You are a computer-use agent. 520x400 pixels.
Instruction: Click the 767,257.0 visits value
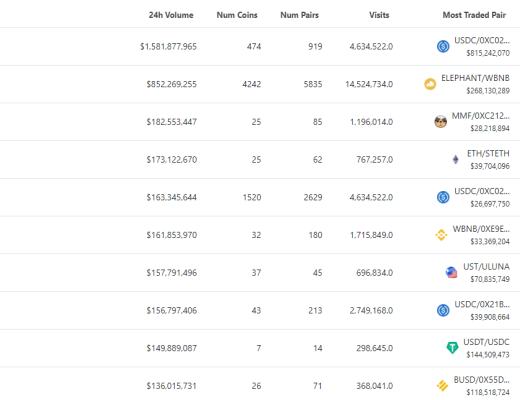click(x=375, y=159)
